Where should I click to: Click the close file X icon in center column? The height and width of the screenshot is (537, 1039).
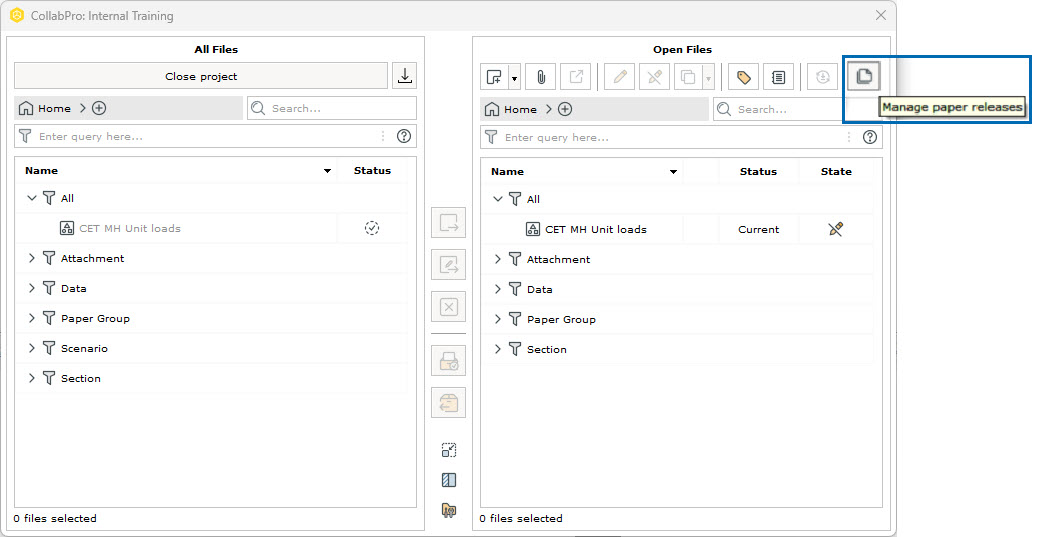(x=449, y=307)
